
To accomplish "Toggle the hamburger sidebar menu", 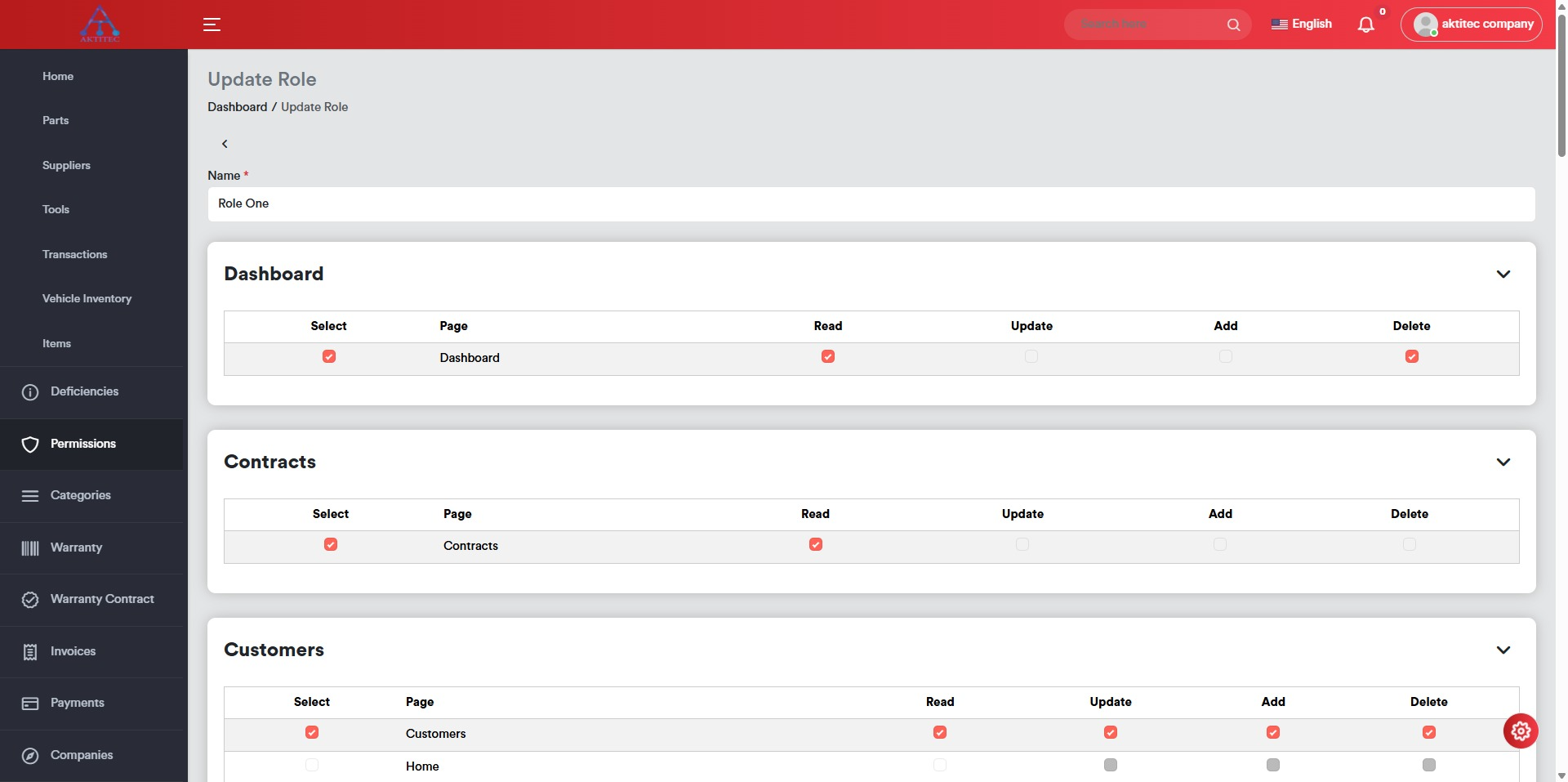I will click(x=212, y=25).
